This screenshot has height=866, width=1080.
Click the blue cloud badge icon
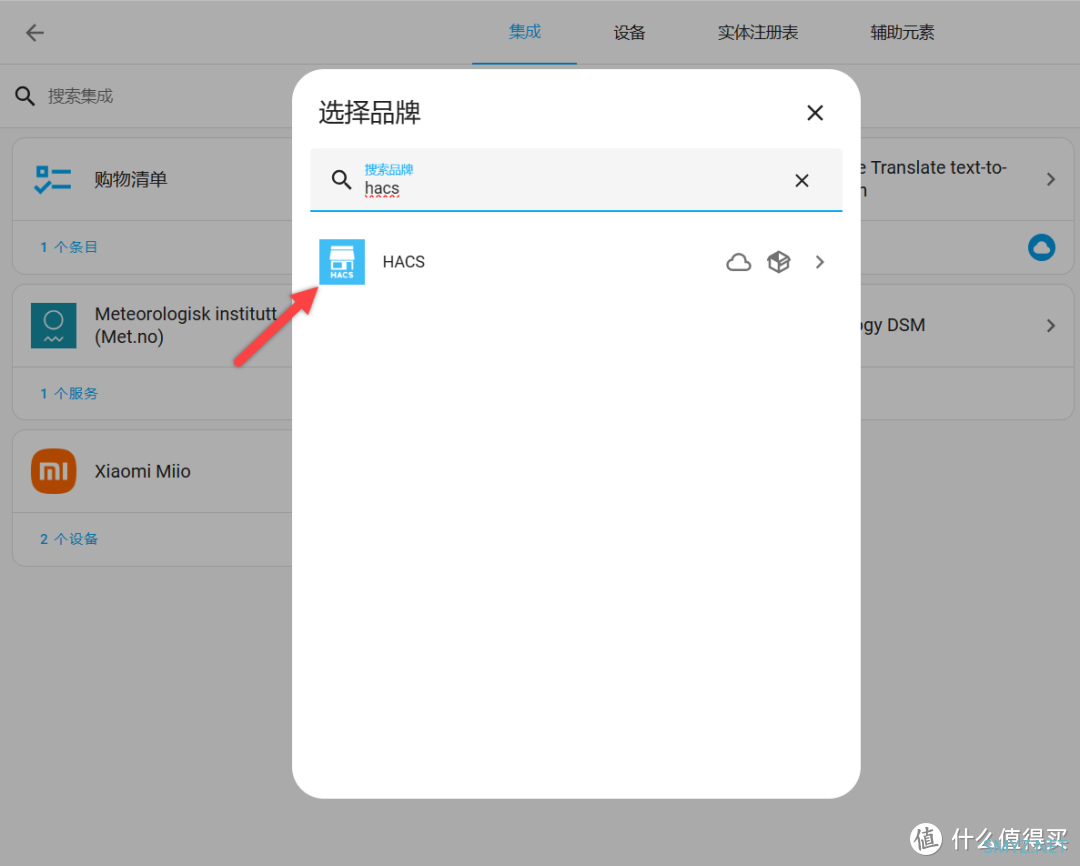pos(1041,247)
